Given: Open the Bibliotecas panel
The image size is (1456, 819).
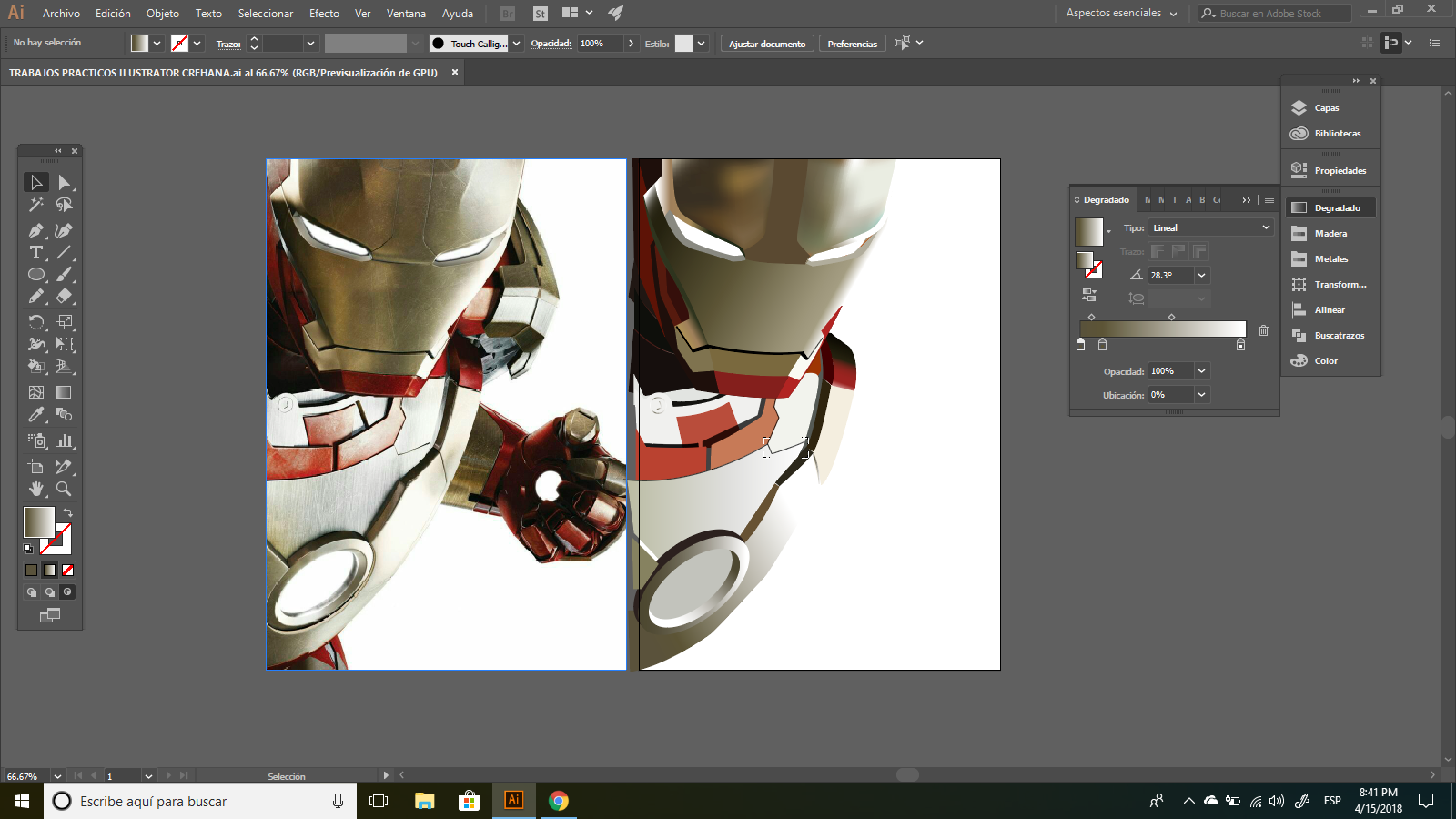Looking at the screenshot, I should [1331, 134].
